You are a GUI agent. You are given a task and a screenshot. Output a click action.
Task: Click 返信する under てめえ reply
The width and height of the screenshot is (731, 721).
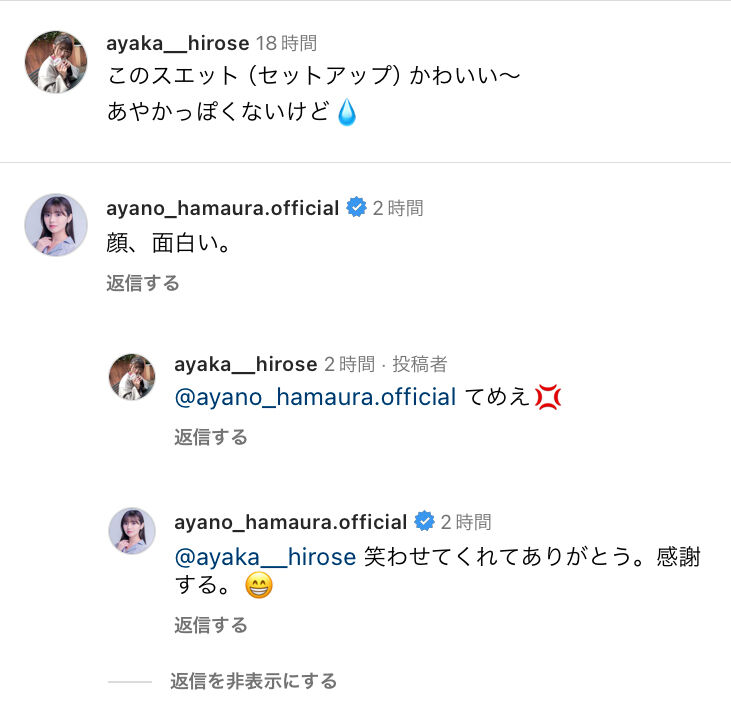coord(211,437)
